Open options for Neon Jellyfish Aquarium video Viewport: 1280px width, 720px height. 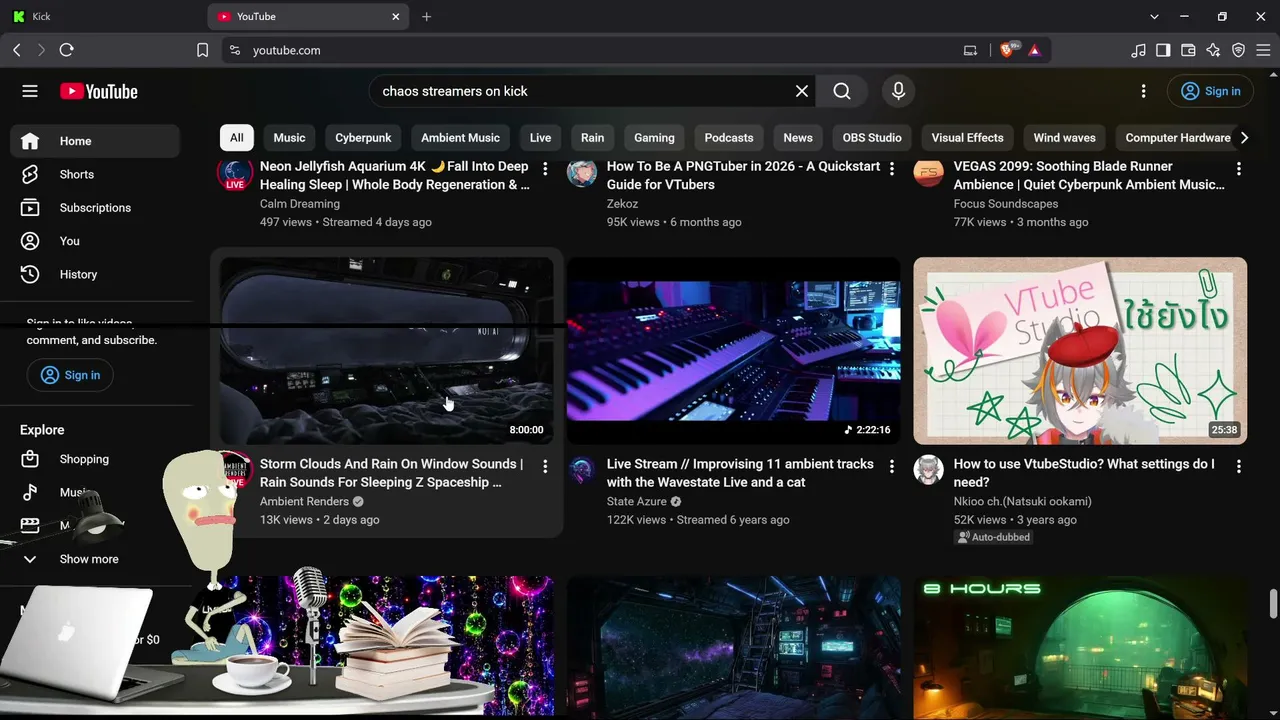[545, 169]
